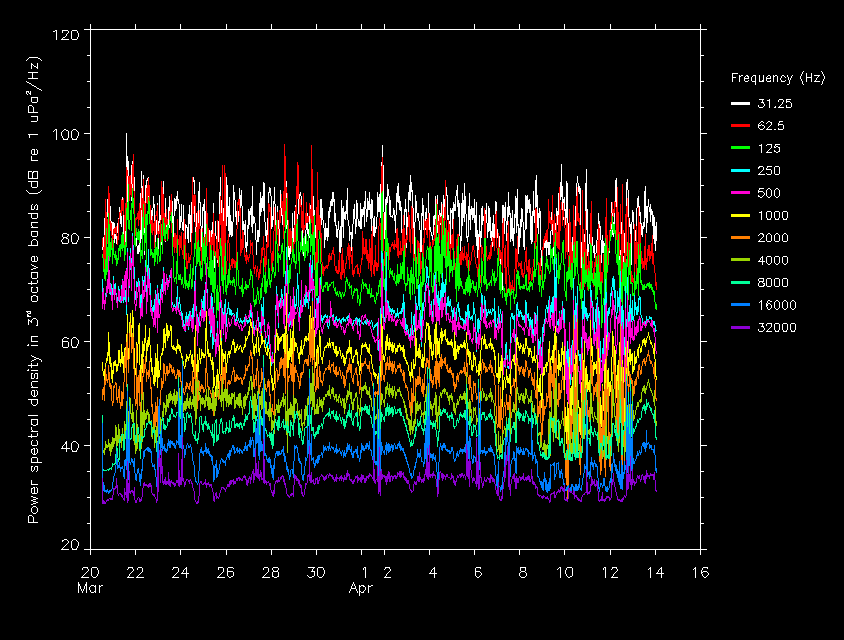Click the 120 tick label on y-axis
The height and width of the screenshot is (640, 844).
(x=66, y=34)
